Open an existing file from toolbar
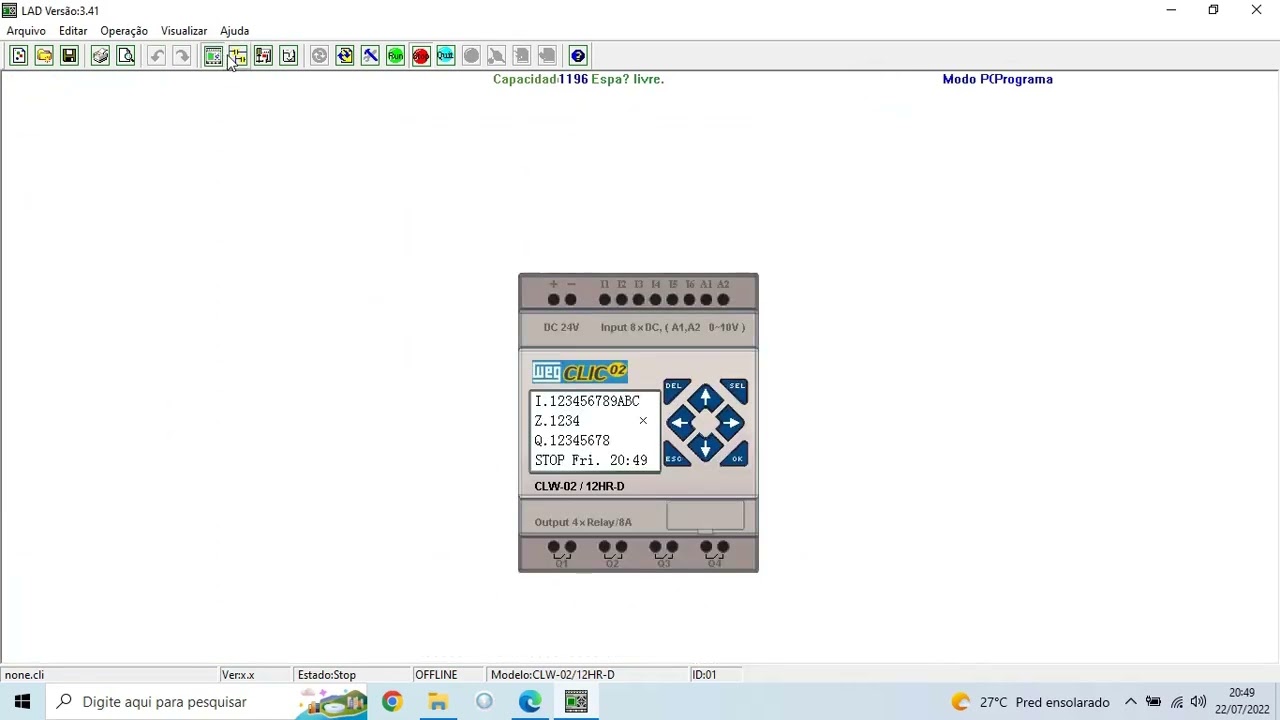1280x720 pixels. (44, 56)
